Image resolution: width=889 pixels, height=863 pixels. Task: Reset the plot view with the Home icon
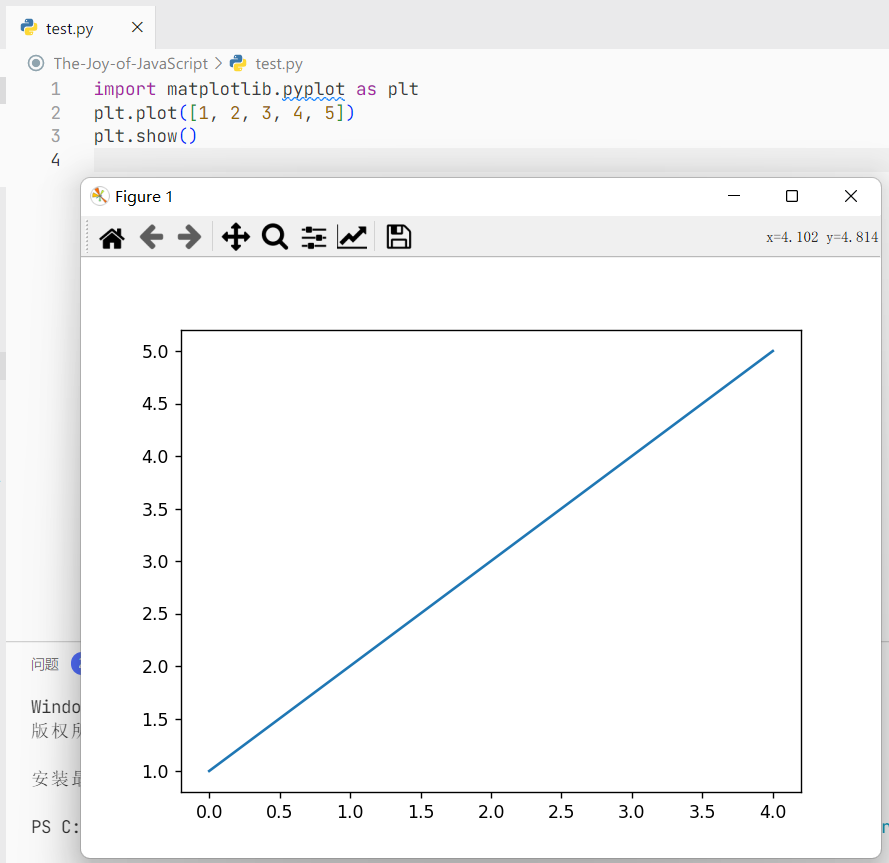coord(111,237)
